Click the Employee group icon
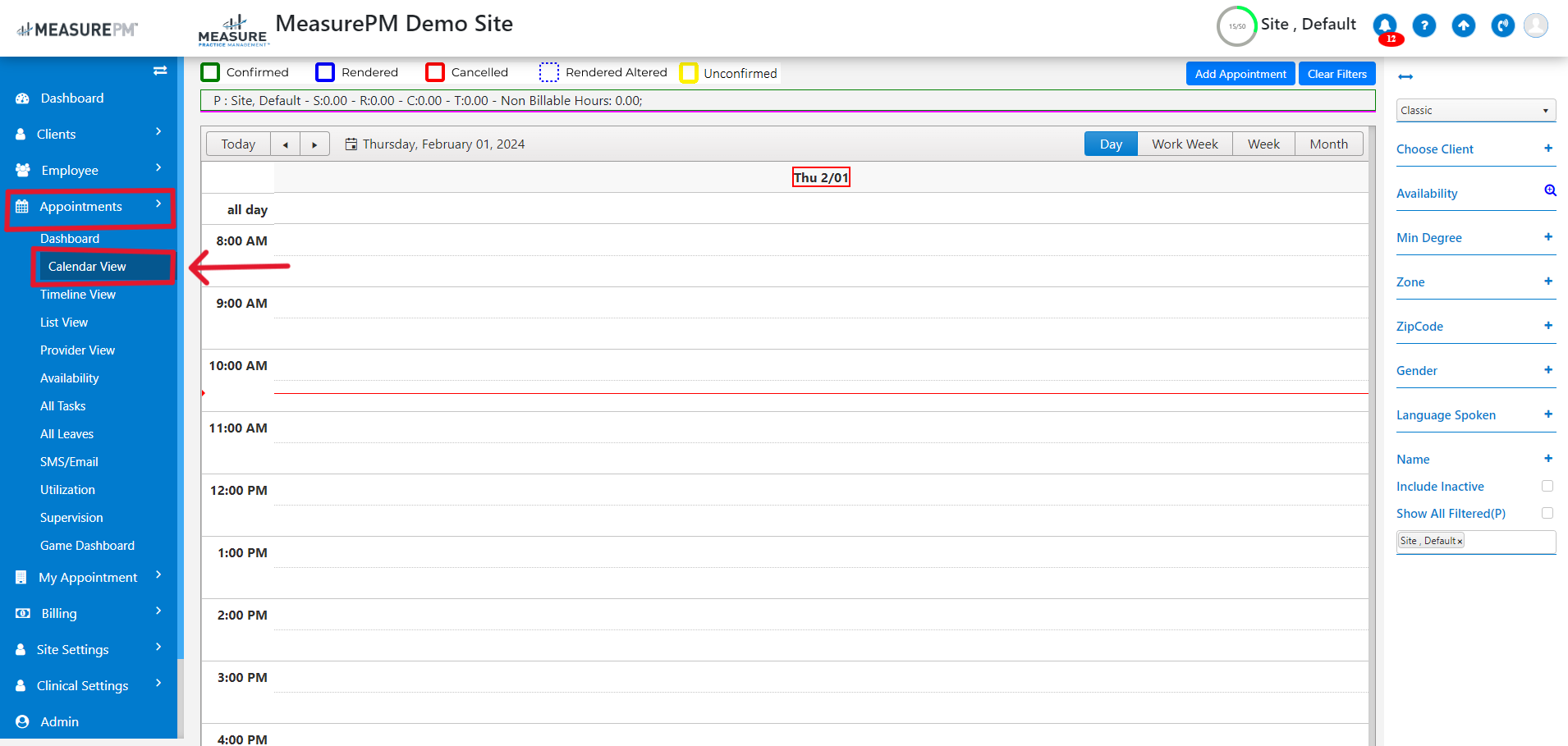This screenshot has width=1568, height=746. pos(23,170)
